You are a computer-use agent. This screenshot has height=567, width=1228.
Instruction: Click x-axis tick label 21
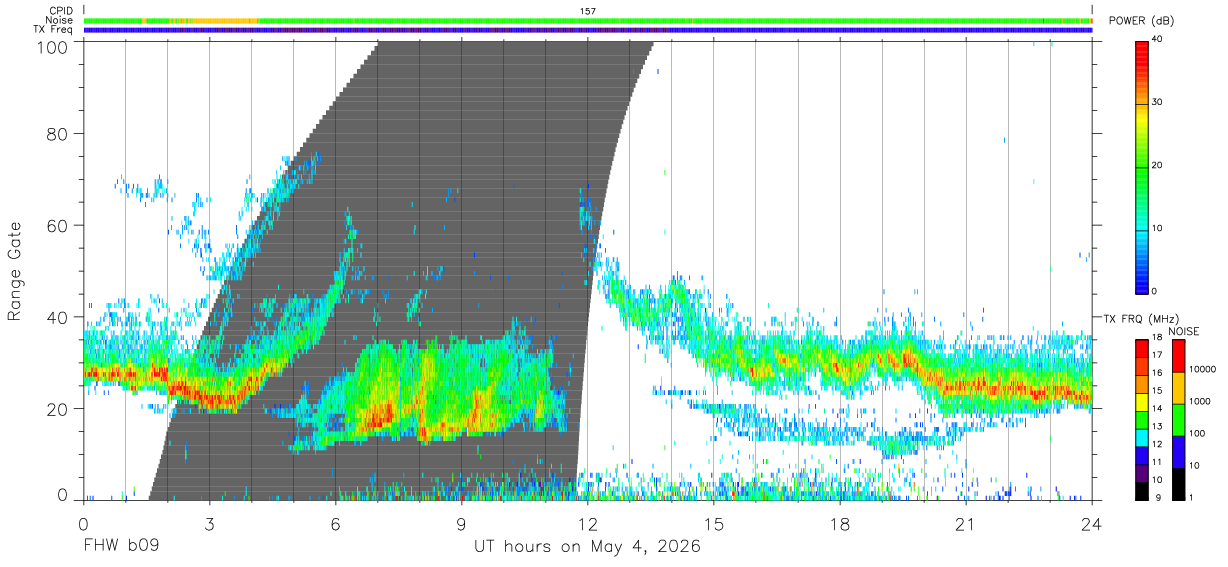(x=966, y=524)
